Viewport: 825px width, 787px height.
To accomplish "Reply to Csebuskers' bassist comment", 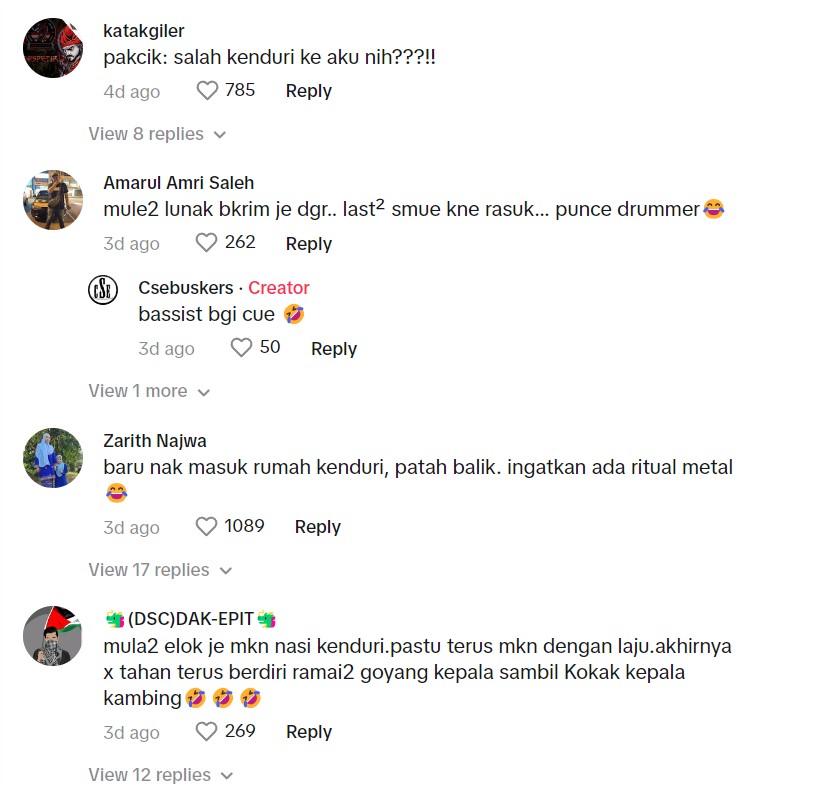I will pyautogui.click(x=334, y=349).
